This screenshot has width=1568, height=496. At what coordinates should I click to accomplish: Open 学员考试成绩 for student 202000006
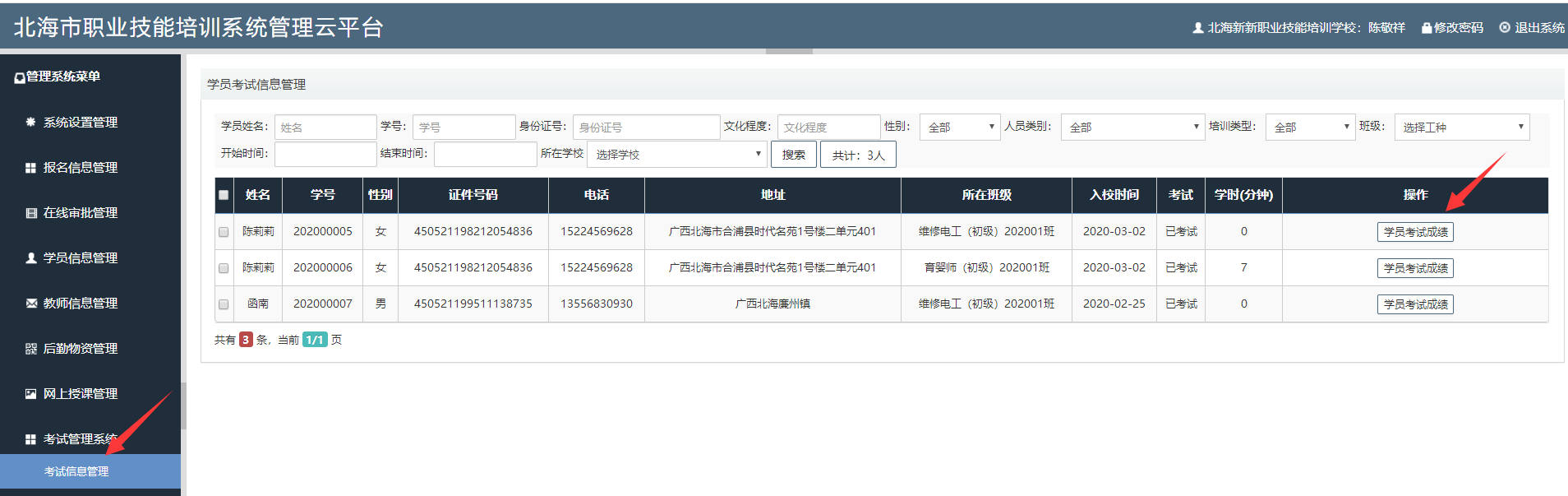1414,268
